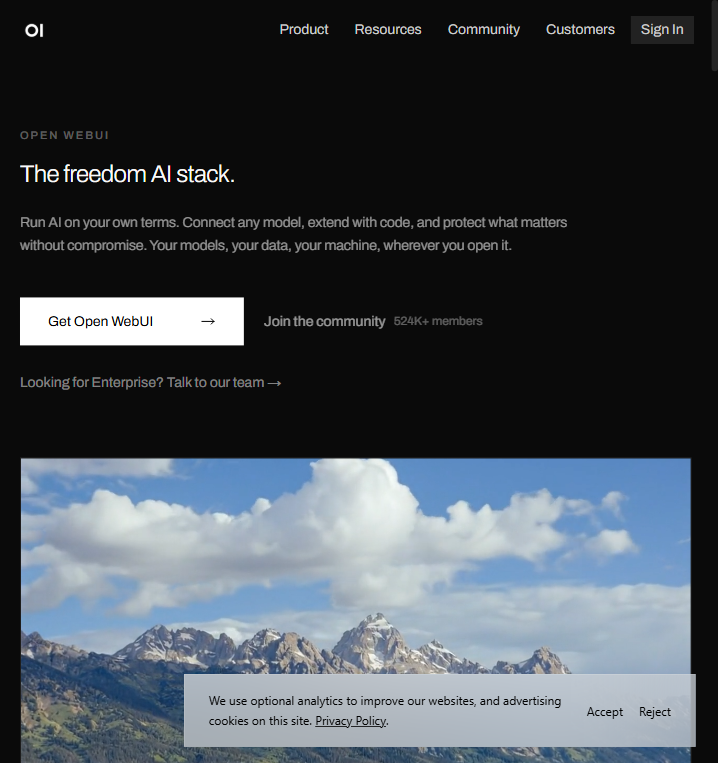Accept the cookies in the banner

pyautogui.click(x=605, y=711)
